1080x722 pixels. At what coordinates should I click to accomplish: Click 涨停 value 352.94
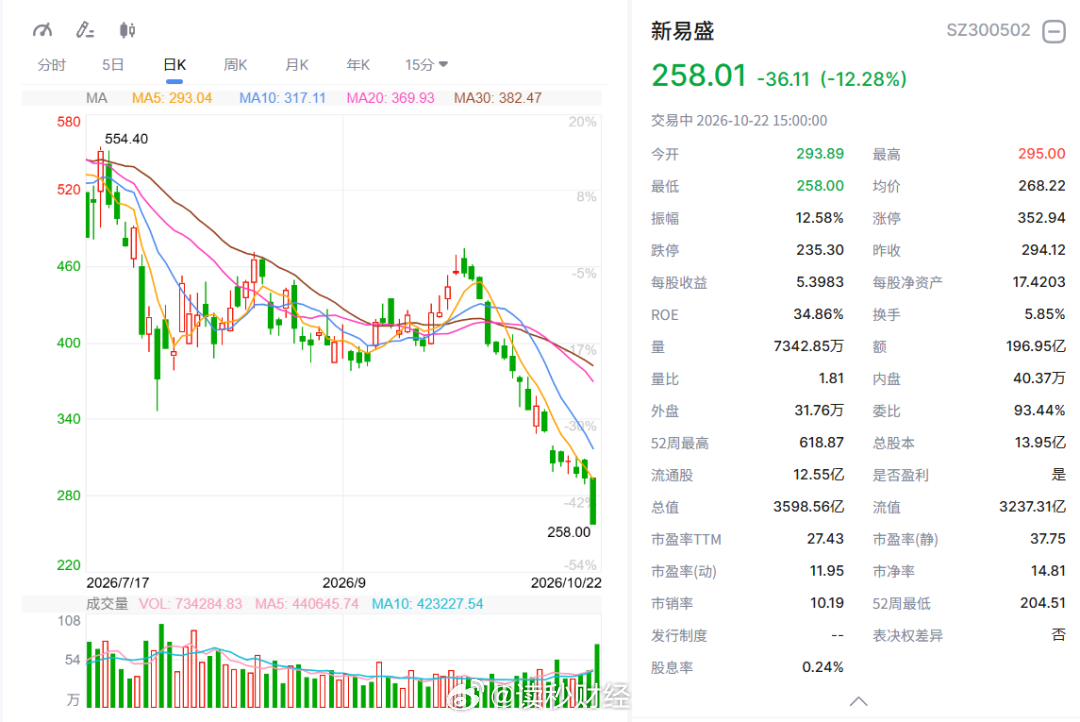pos(1041,218)
